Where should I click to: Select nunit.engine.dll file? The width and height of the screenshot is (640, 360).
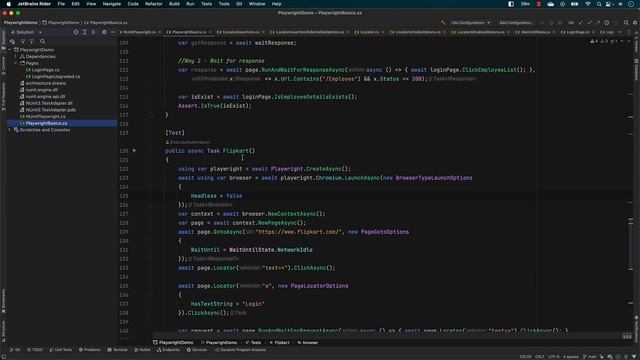pos(41,90)
